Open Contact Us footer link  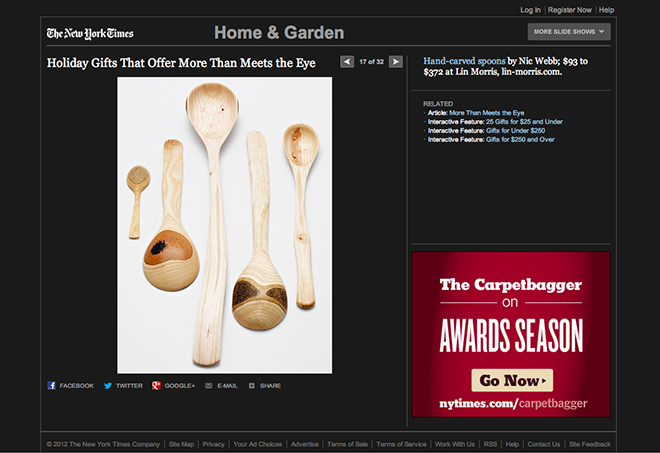click(544, 444)
